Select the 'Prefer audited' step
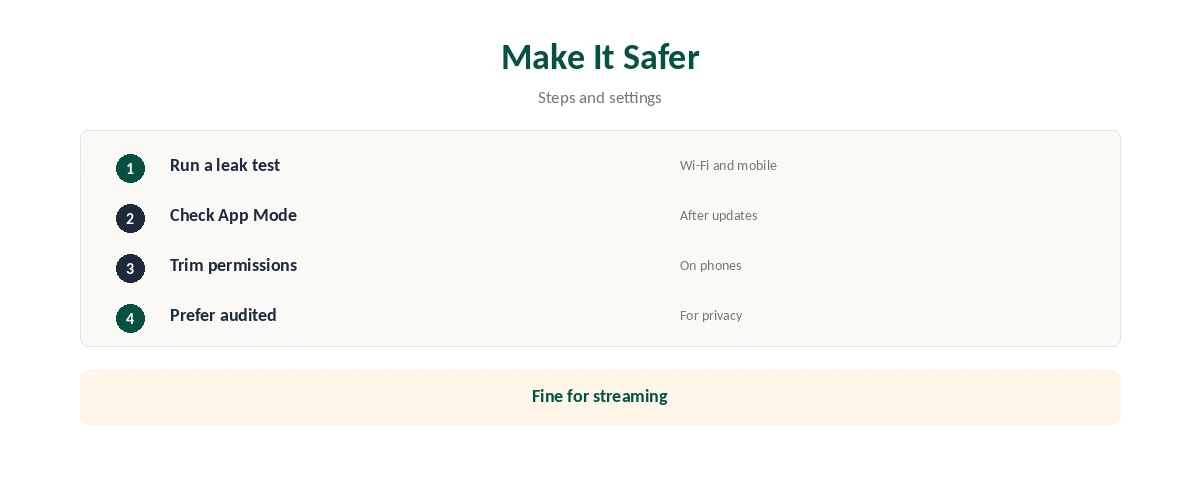1200x500 pixels. [223, 315]
